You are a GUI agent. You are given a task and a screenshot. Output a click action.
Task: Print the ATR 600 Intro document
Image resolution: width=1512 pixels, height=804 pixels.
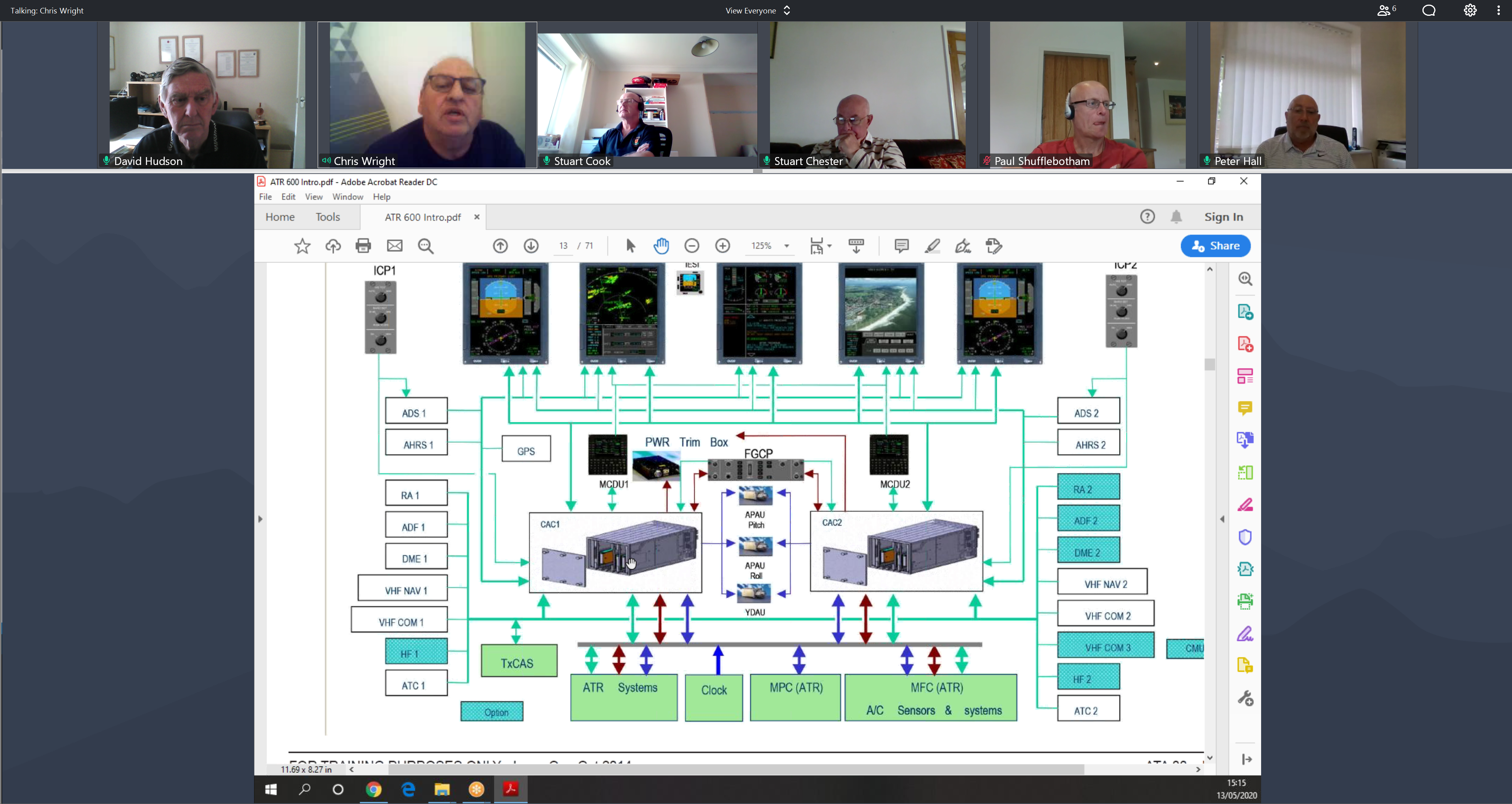363,246
